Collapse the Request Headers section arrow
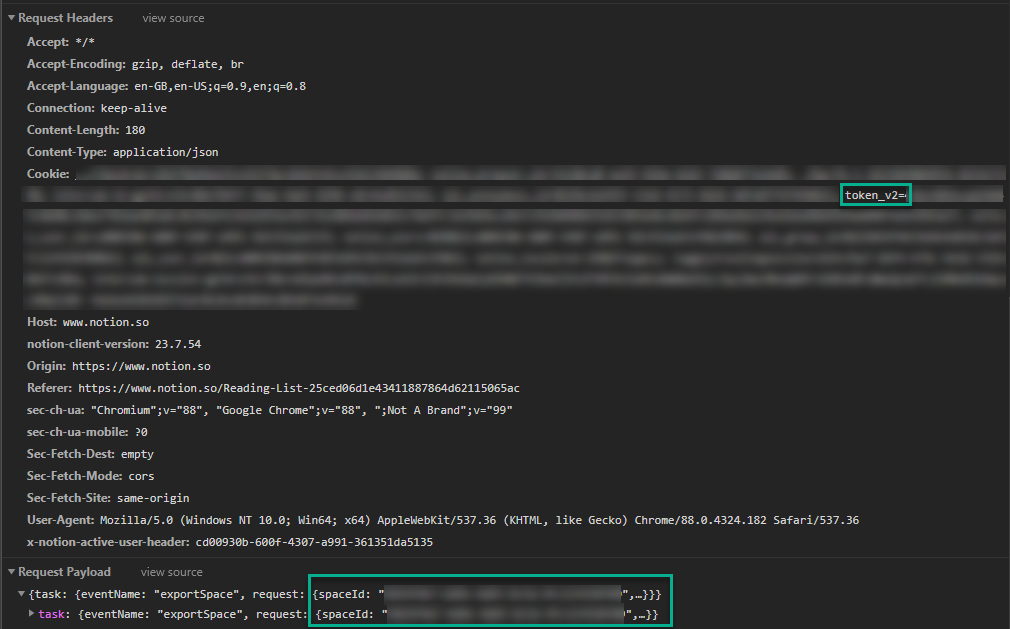Image resolution: width=1010 pixels, height=629 pixels. pyautogui.click(x=12, y=18)
